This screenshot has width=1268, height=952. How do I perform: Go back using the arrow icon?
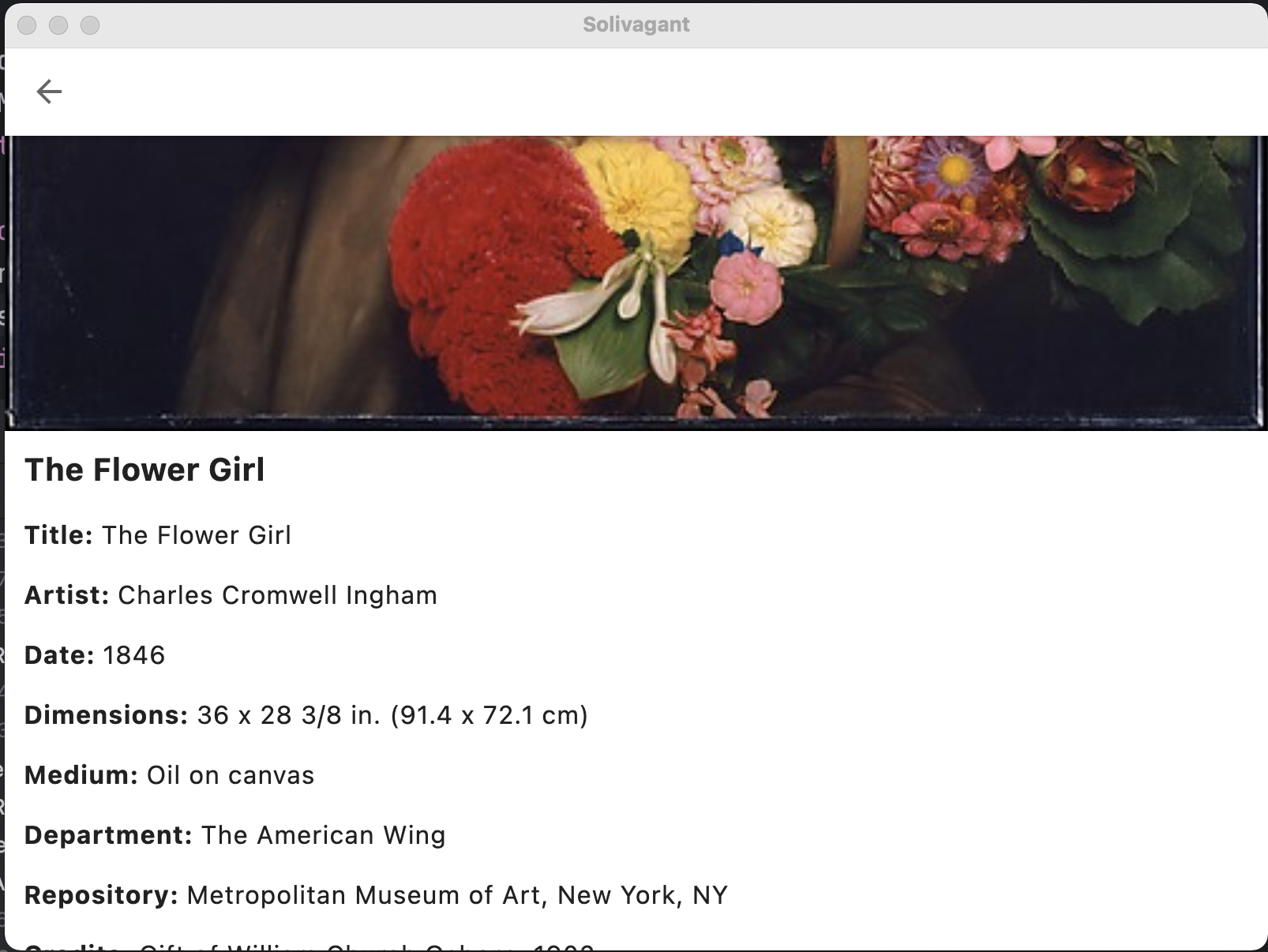[49, 92]
